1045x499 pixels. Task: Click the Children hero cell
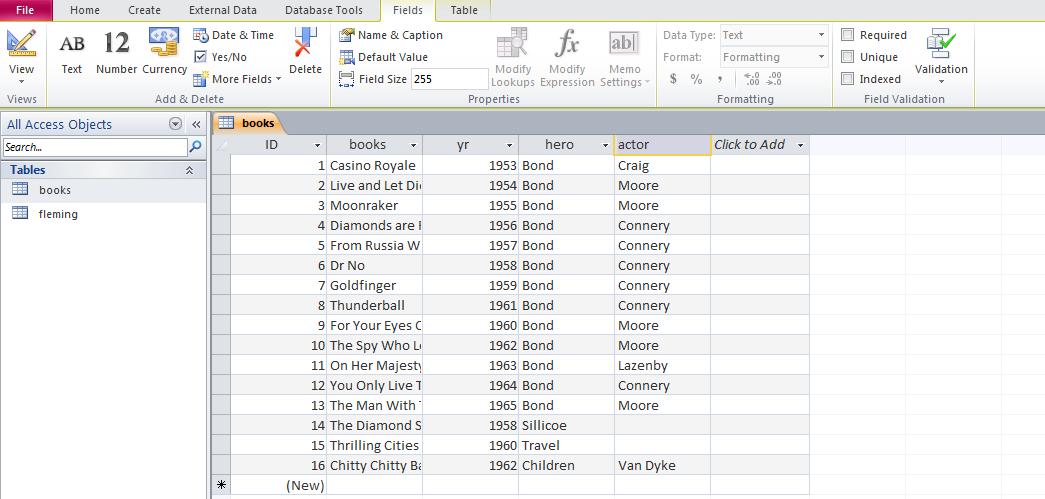pos(566,465)
